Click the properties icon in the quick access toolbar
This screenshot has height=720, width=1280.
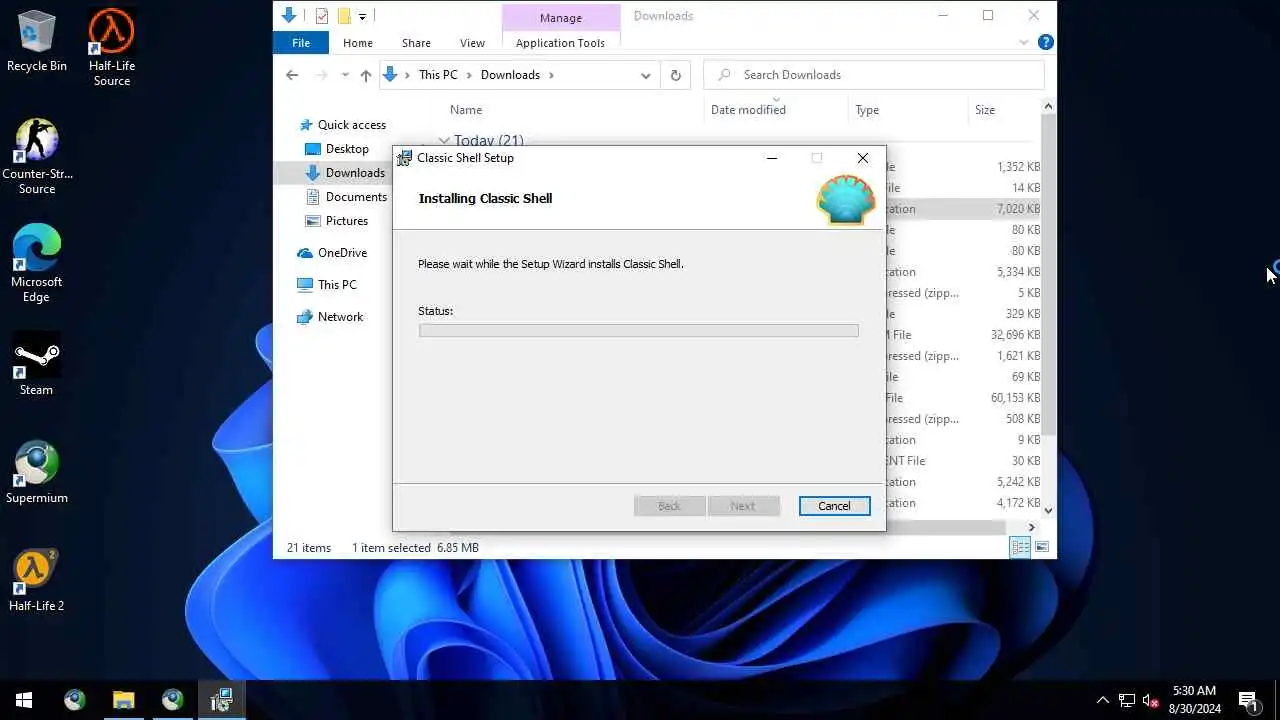tap(321, 16)
